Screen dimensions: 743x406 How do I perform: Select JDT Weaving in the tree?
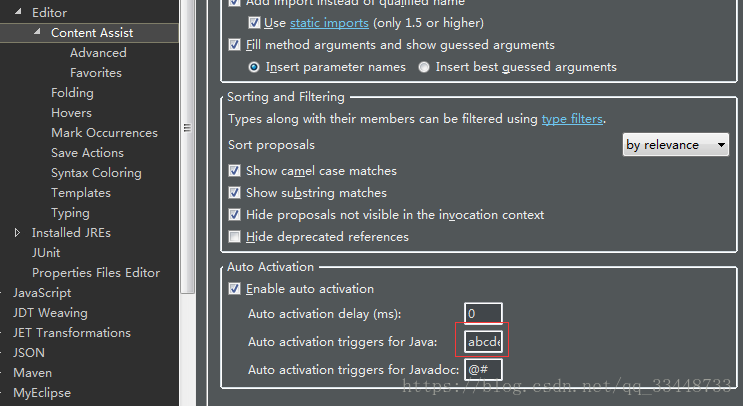coord(50,313)
